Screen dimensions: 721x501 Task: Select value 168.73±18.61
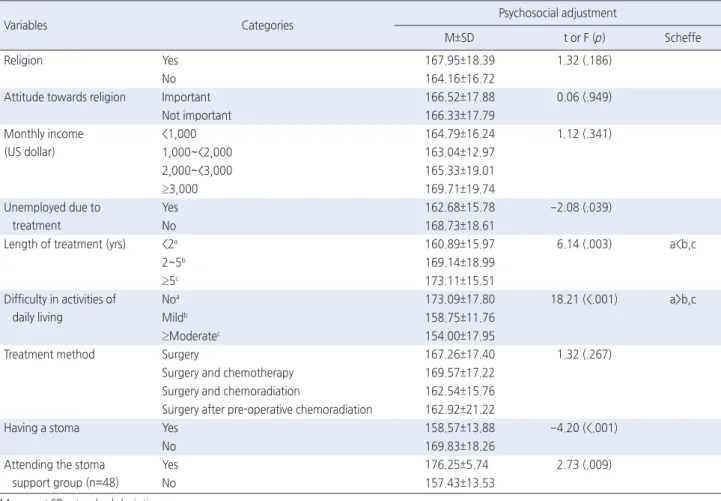pos(460,226)
